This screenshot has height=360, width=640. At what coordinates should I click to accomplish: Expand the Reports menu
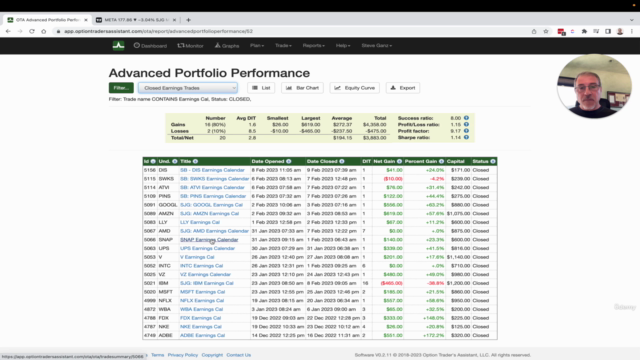coord(313,46)
